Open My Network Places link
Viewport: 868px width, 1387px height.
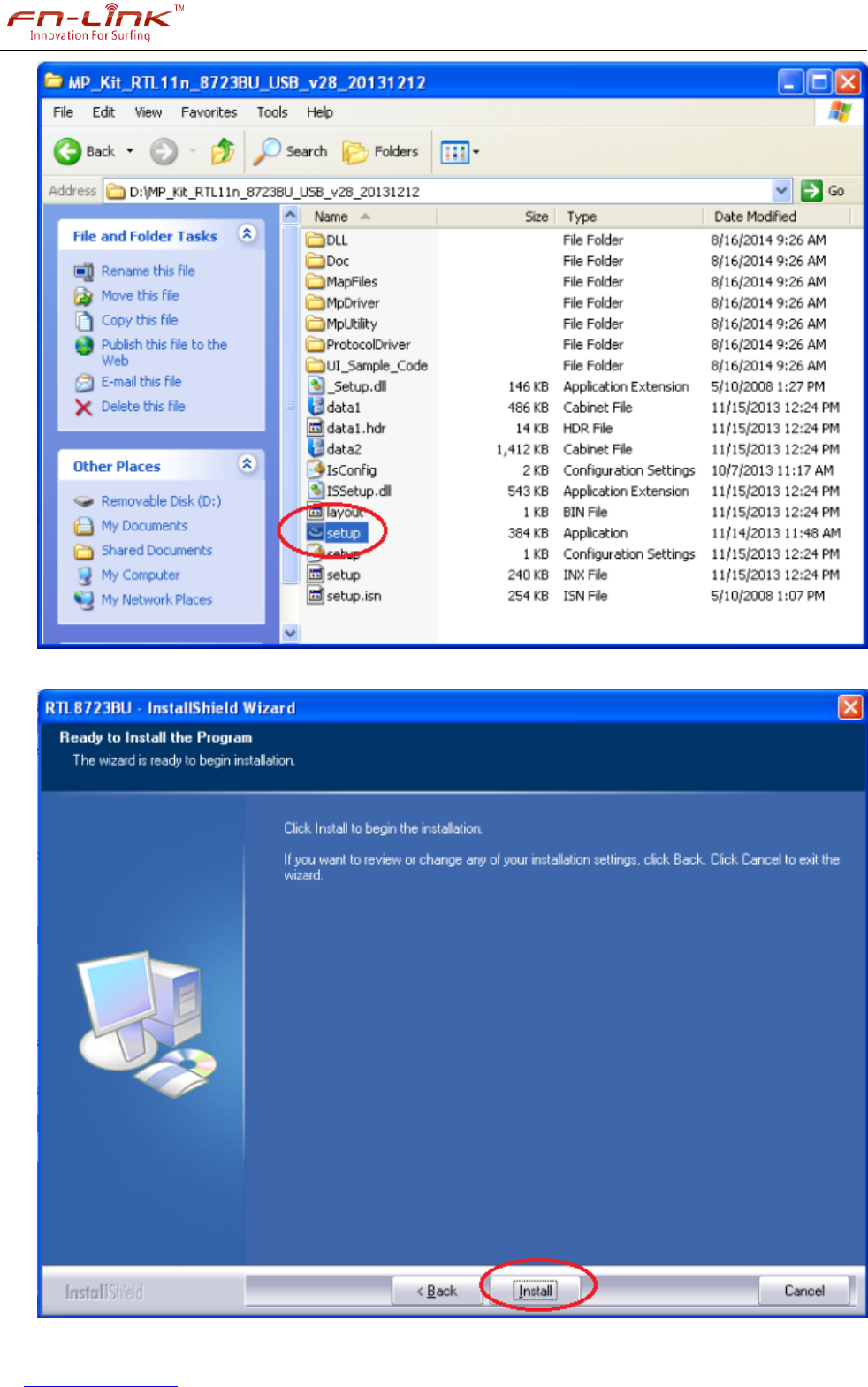pos(156,599)
